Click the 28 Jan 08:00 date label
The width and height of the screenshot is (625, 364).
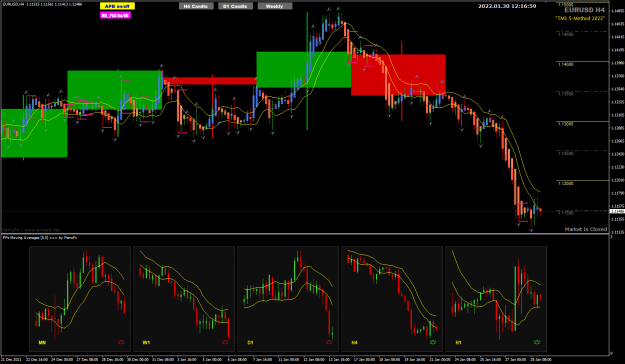coord(542,360)
